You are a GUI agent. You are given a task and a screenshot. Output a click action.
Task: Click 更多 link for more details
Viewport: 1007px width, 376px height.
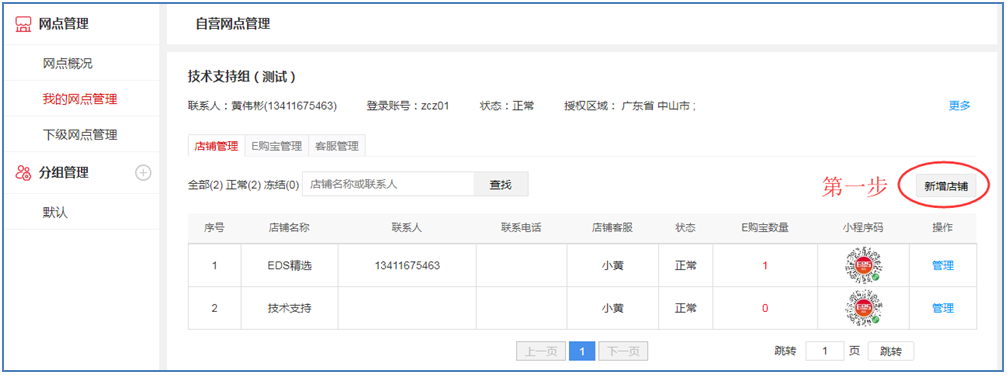[959, 106]
